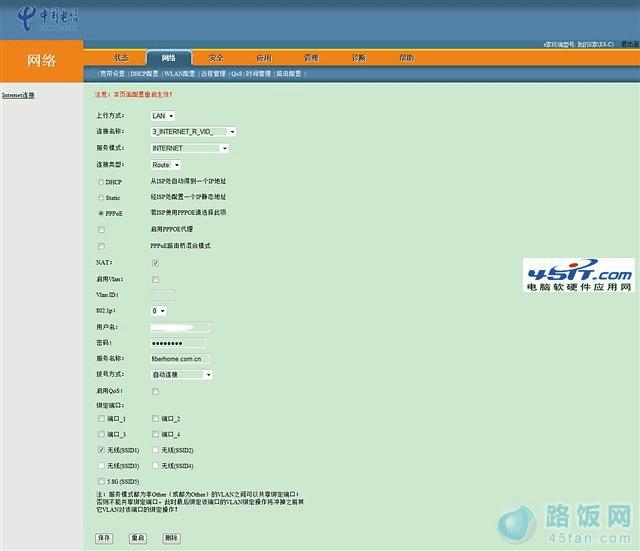Open the 应用 application tab
The width and height of the screenshot is (640, 551).
264,58
